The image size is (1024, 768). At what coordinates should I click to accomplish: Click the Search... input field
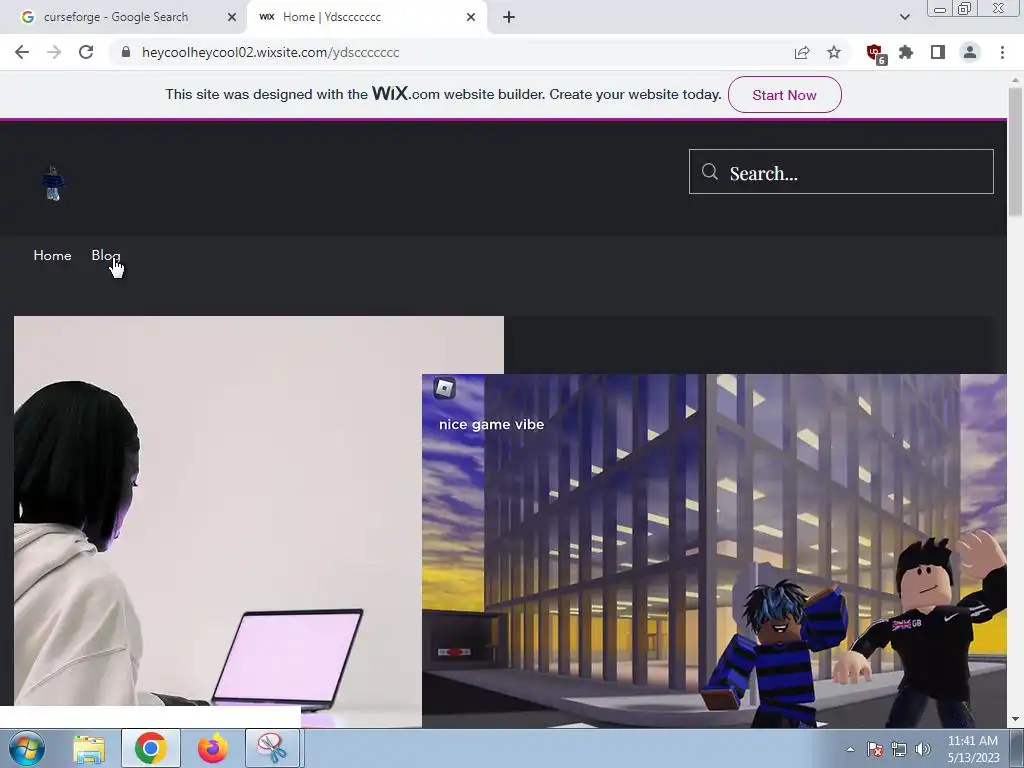pyautogui.click(x=841, y=172)
